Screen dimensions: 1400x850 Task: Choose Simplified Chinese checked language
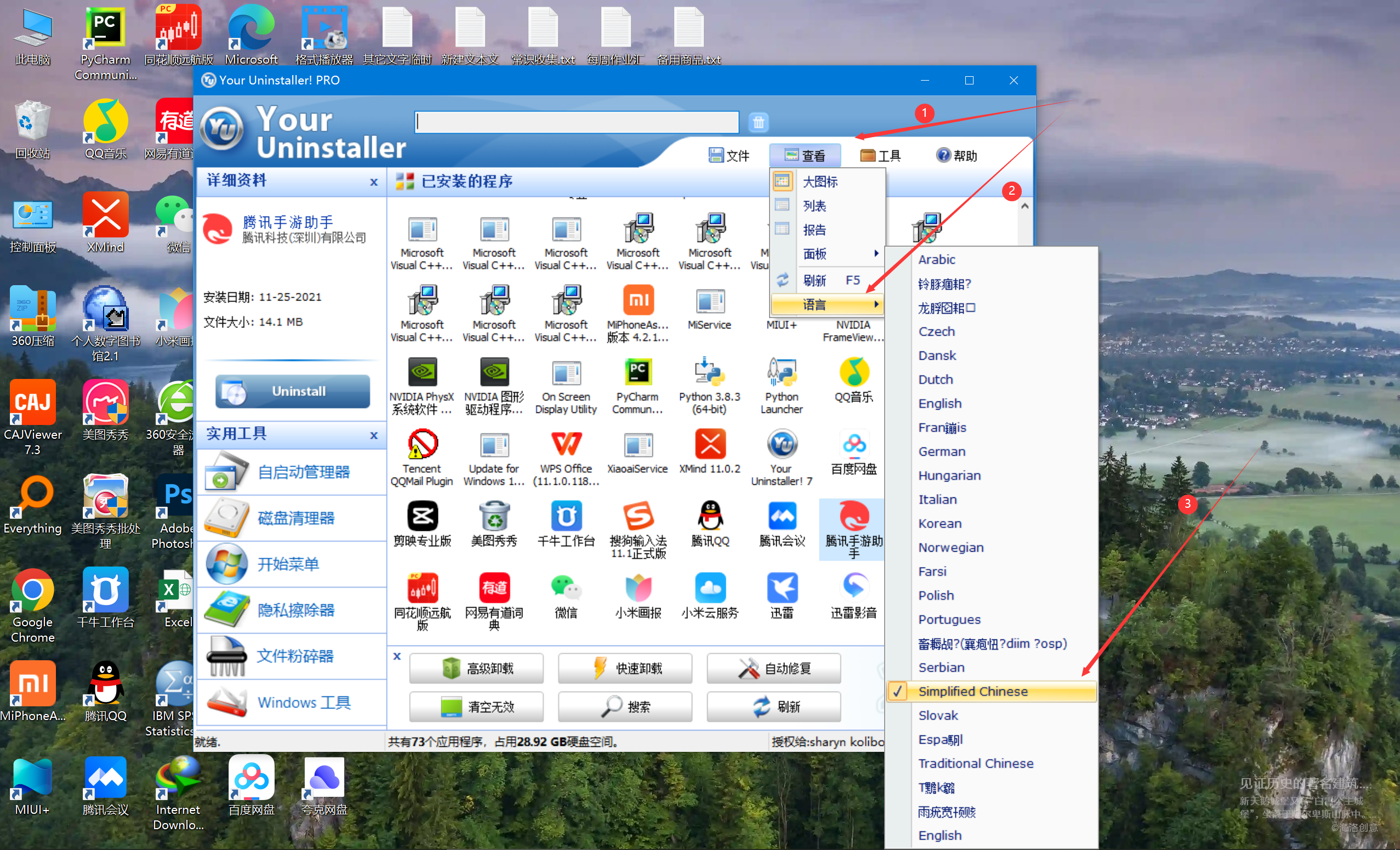pos(973,692)
